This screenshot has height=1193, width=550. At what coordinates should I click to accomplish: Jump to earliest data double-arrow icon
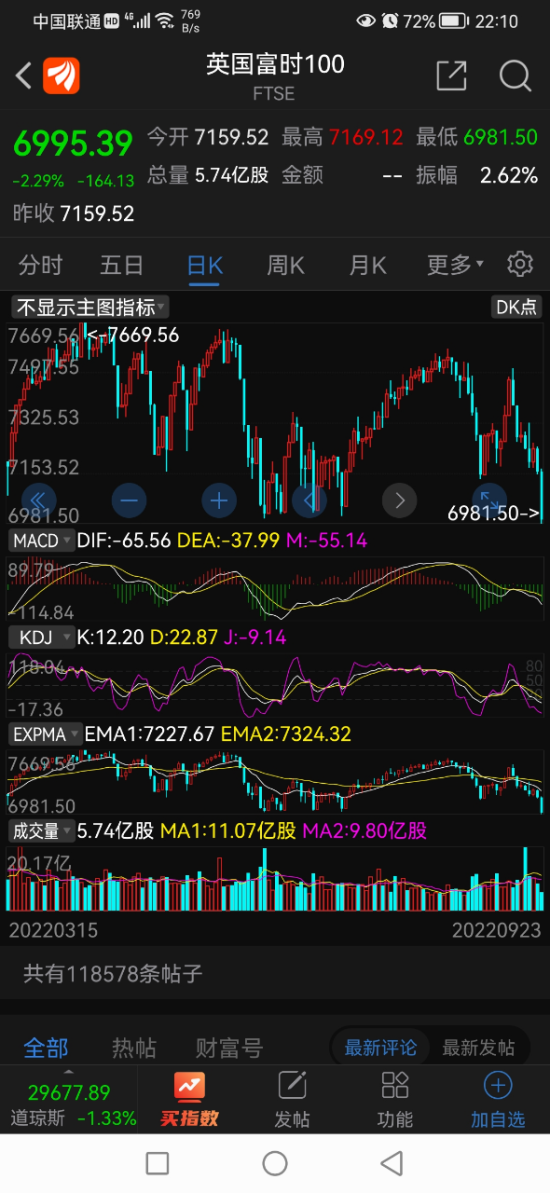(x=38, y=500)
